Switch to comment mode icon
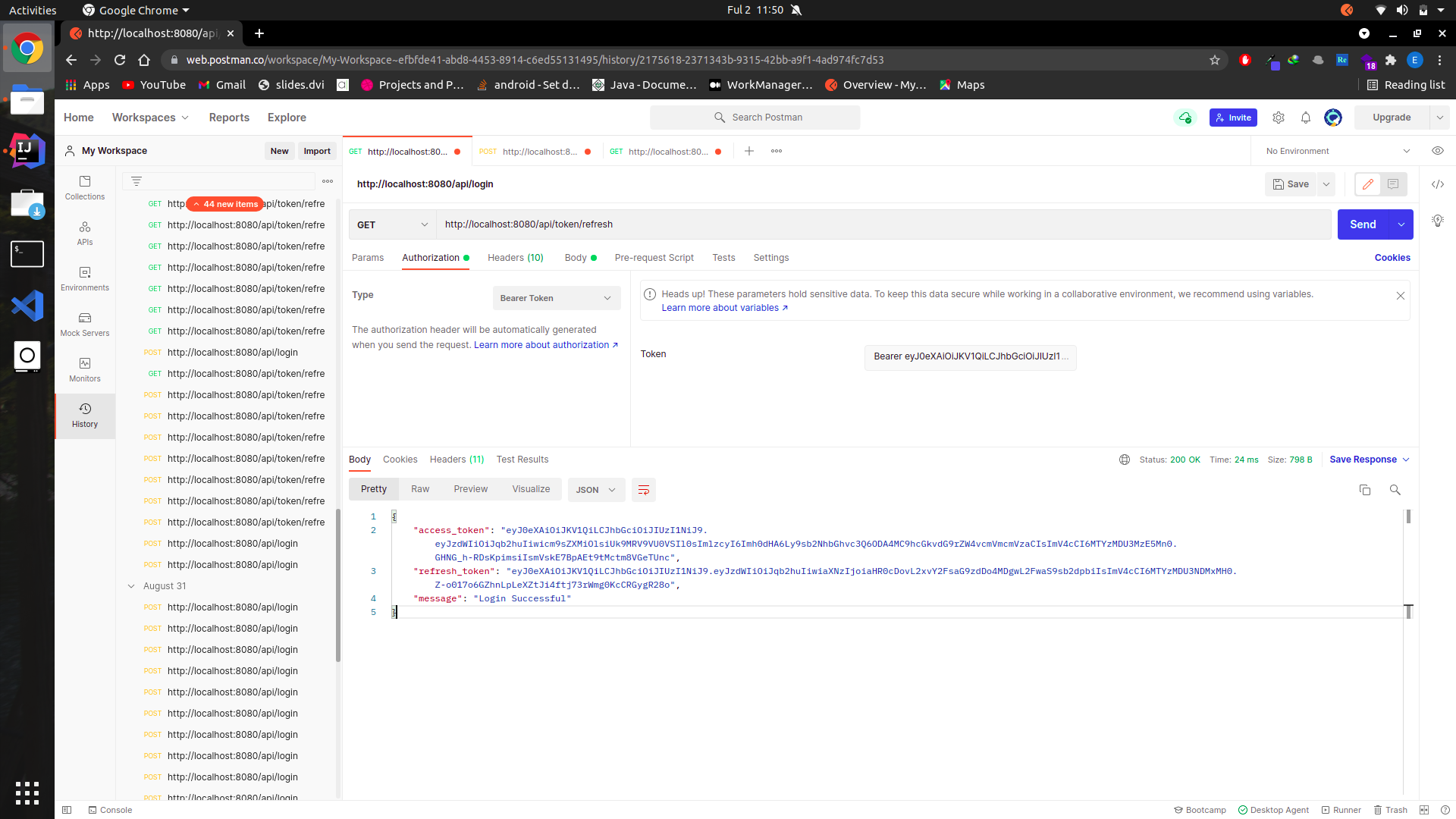Image resolution: width=1456 pixels, height=819 pixels. pyautogui.click(x=1393, y=184)
